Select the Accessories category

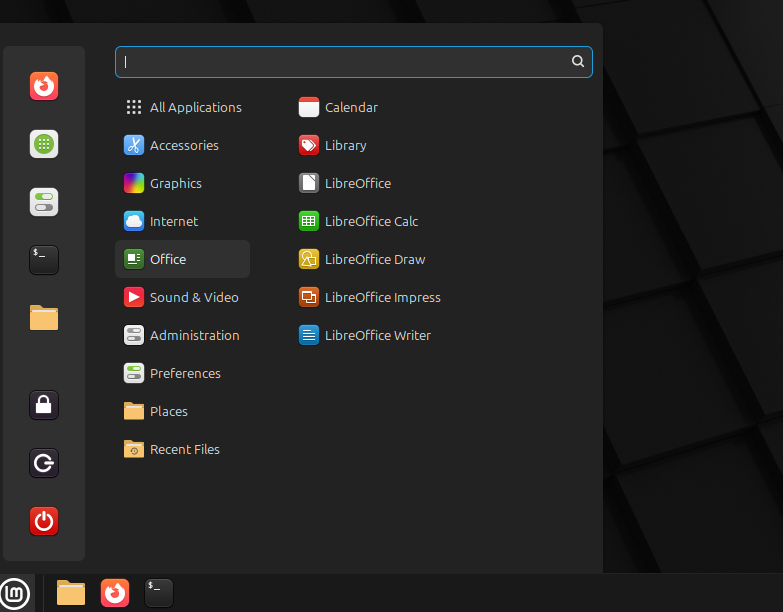tap(183, 145)
